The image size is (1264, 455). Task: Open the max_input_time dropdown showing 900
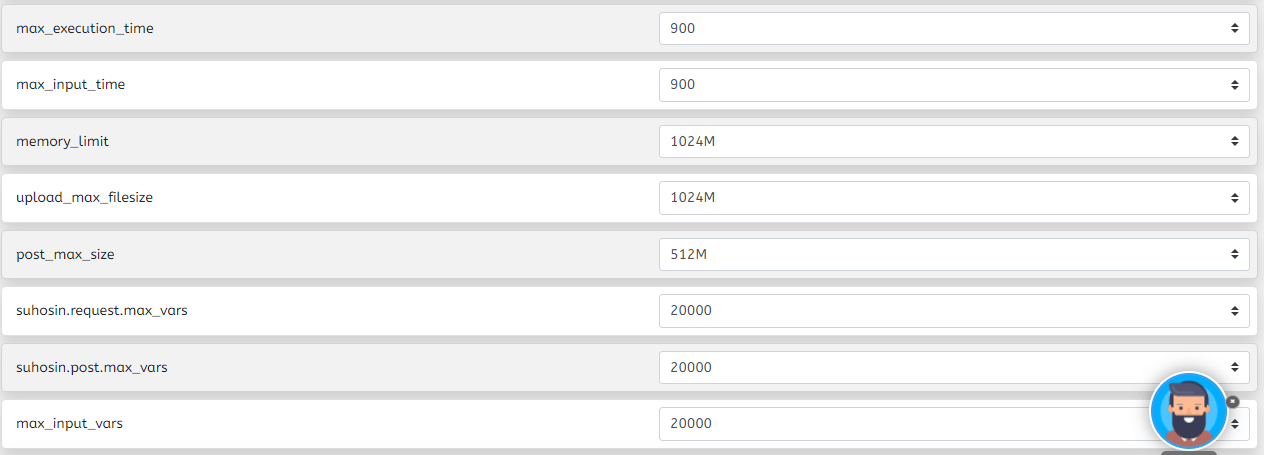pos(954,85)
